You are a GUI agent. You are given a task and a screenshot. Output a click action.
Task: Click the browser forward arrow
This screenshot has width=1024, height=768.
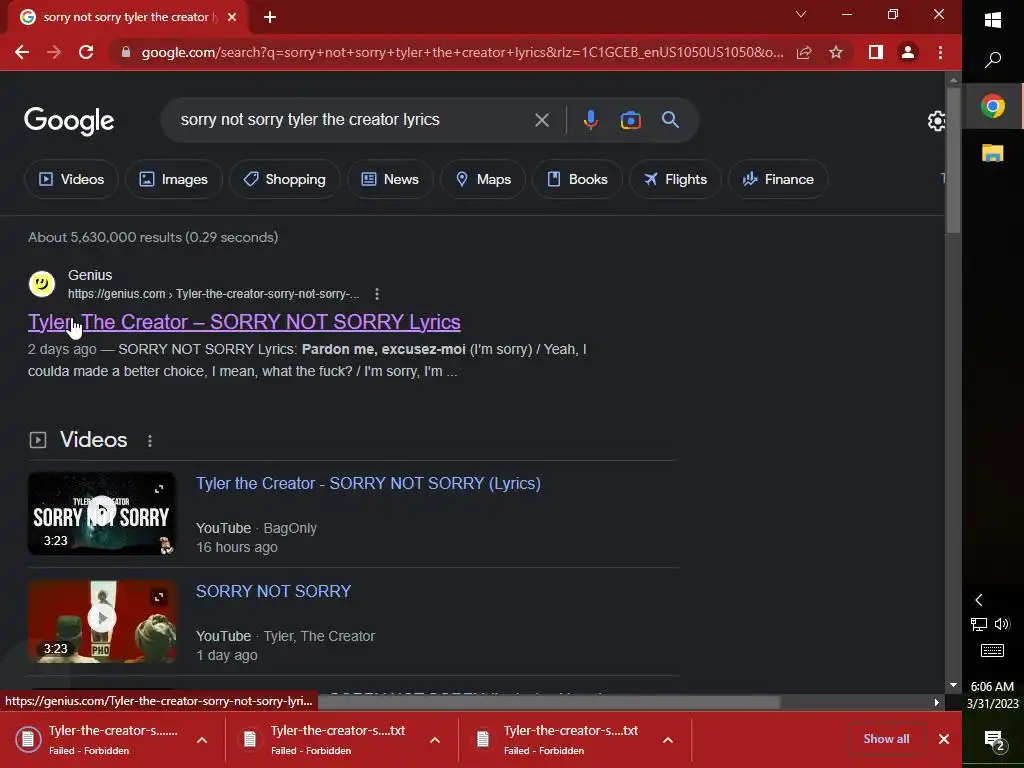(54, 52)
